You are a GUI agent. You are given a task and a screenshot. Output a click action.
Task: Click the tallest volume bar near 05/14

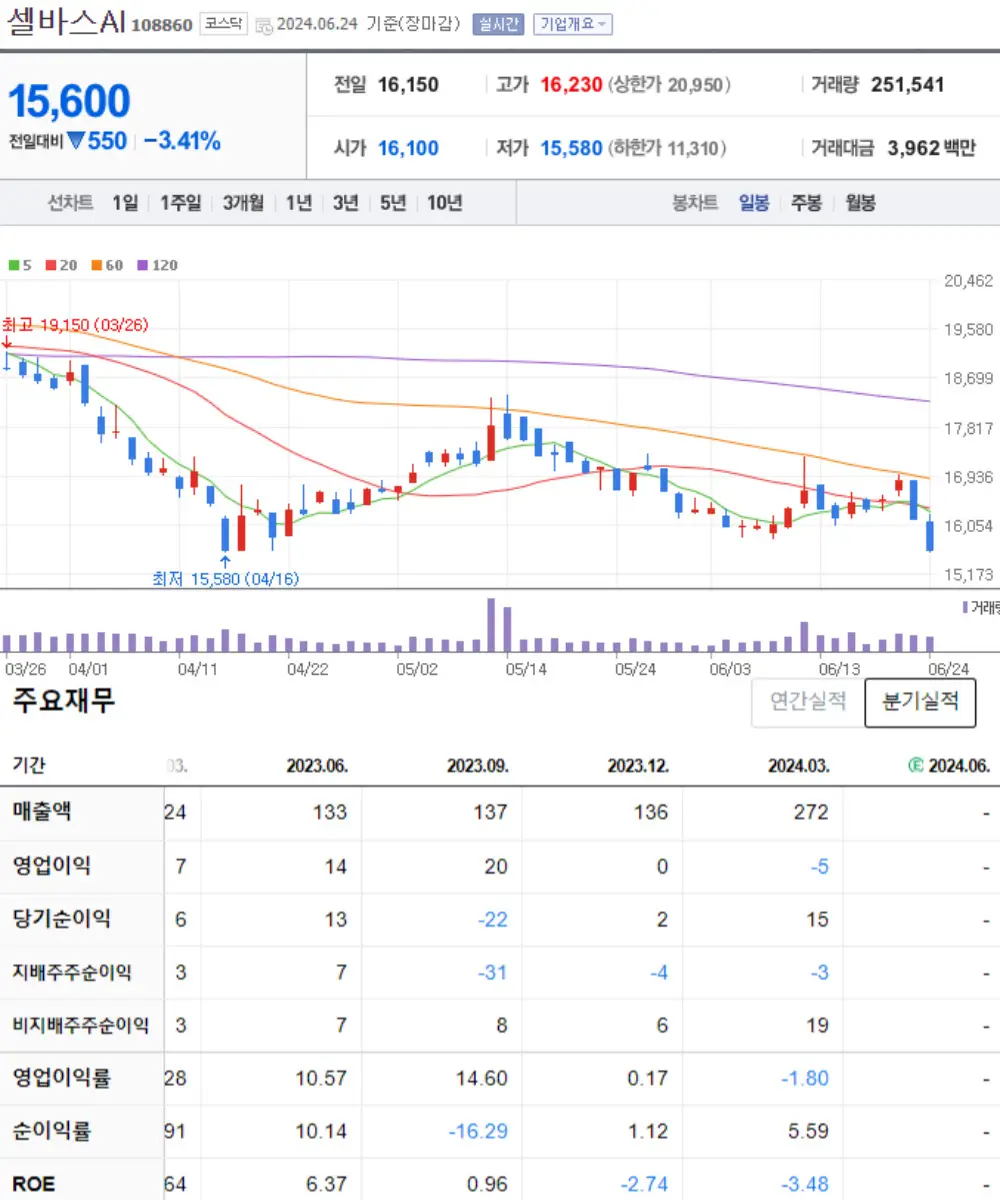click(491, 625)
